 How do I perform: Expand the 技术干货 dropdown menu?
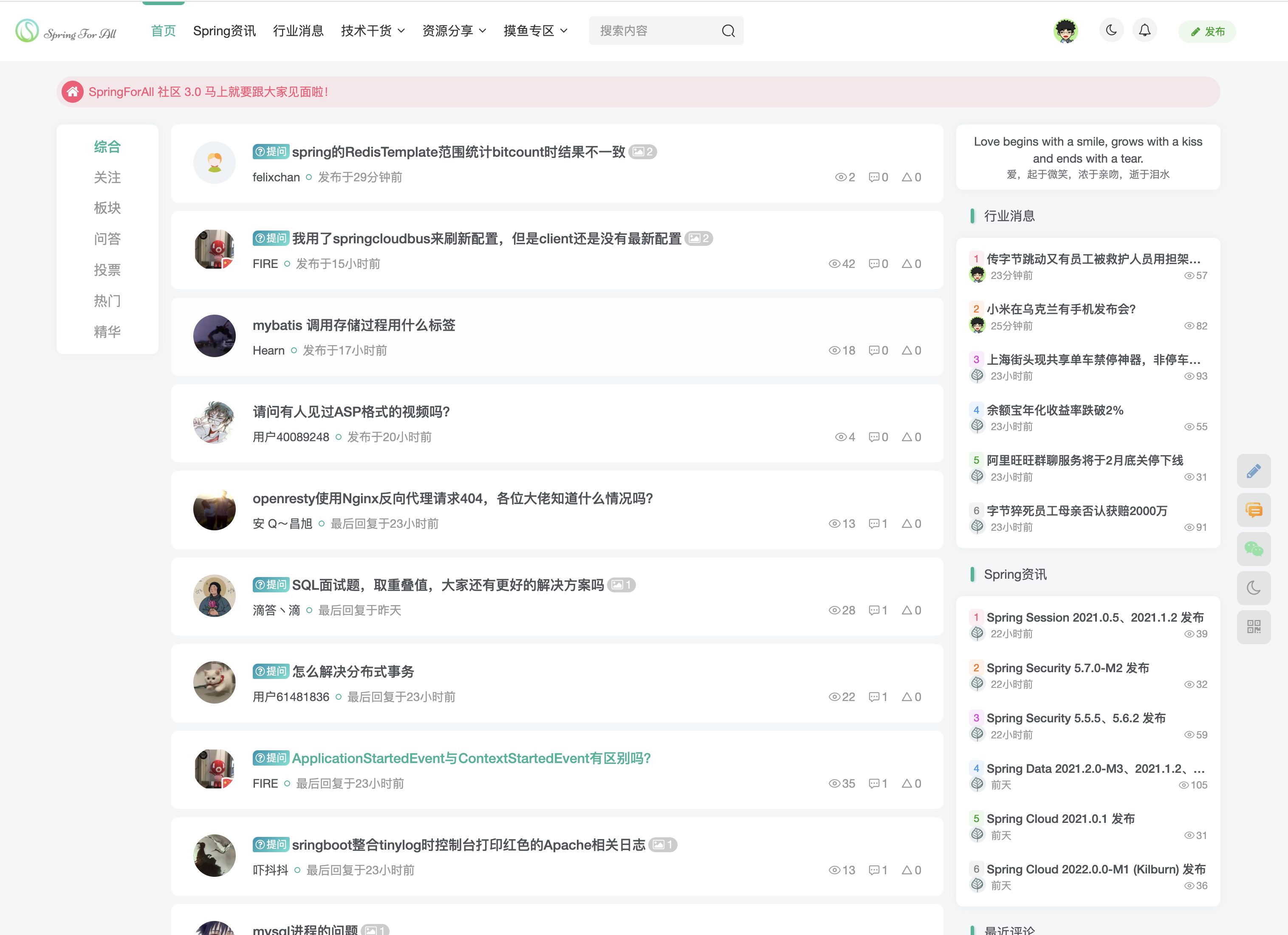(x=373, y=31)
